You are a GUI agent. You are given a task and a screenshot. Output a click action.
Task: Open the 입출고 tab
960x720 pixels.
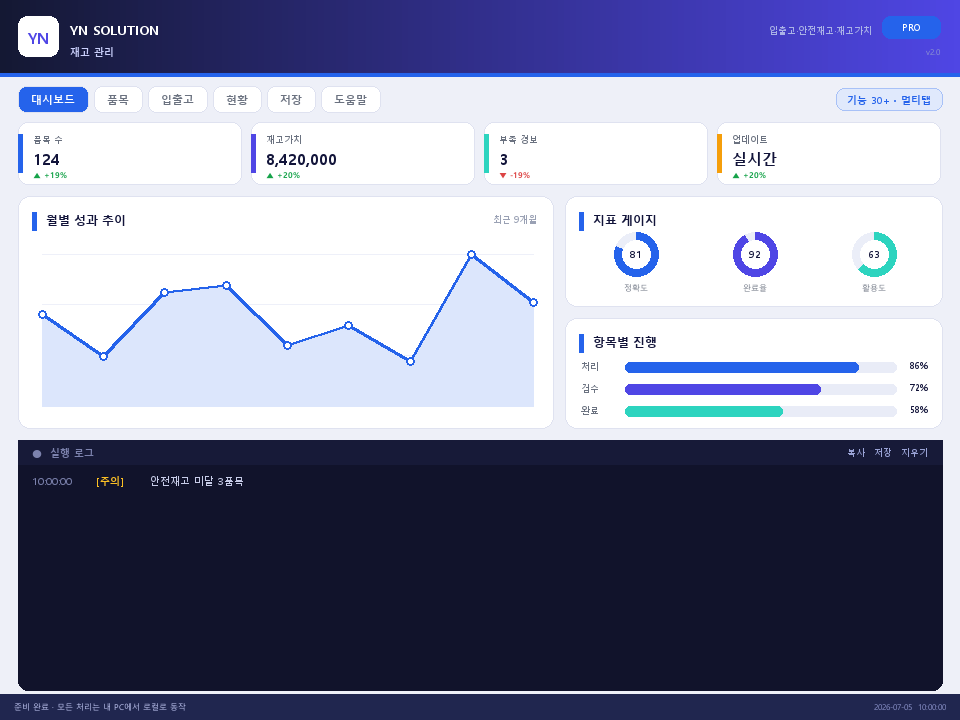point(178,99)
